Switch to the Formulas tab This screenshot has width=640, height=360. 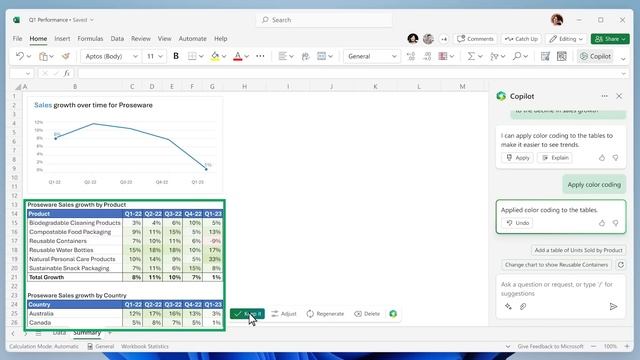point(90,39)
